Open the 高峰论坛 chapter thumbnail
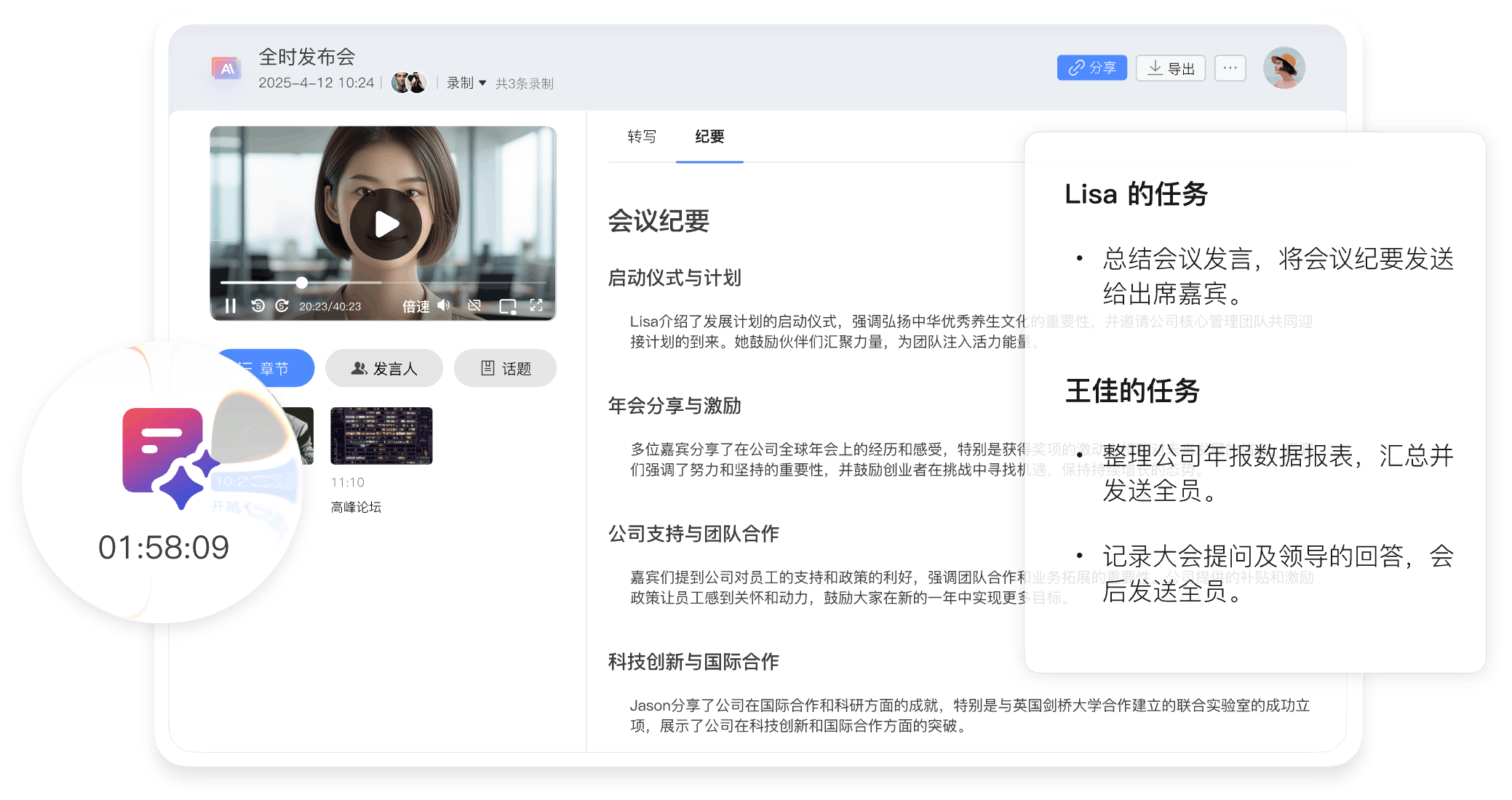Screen dimensions: 1512x800 [x=381, y=436]
